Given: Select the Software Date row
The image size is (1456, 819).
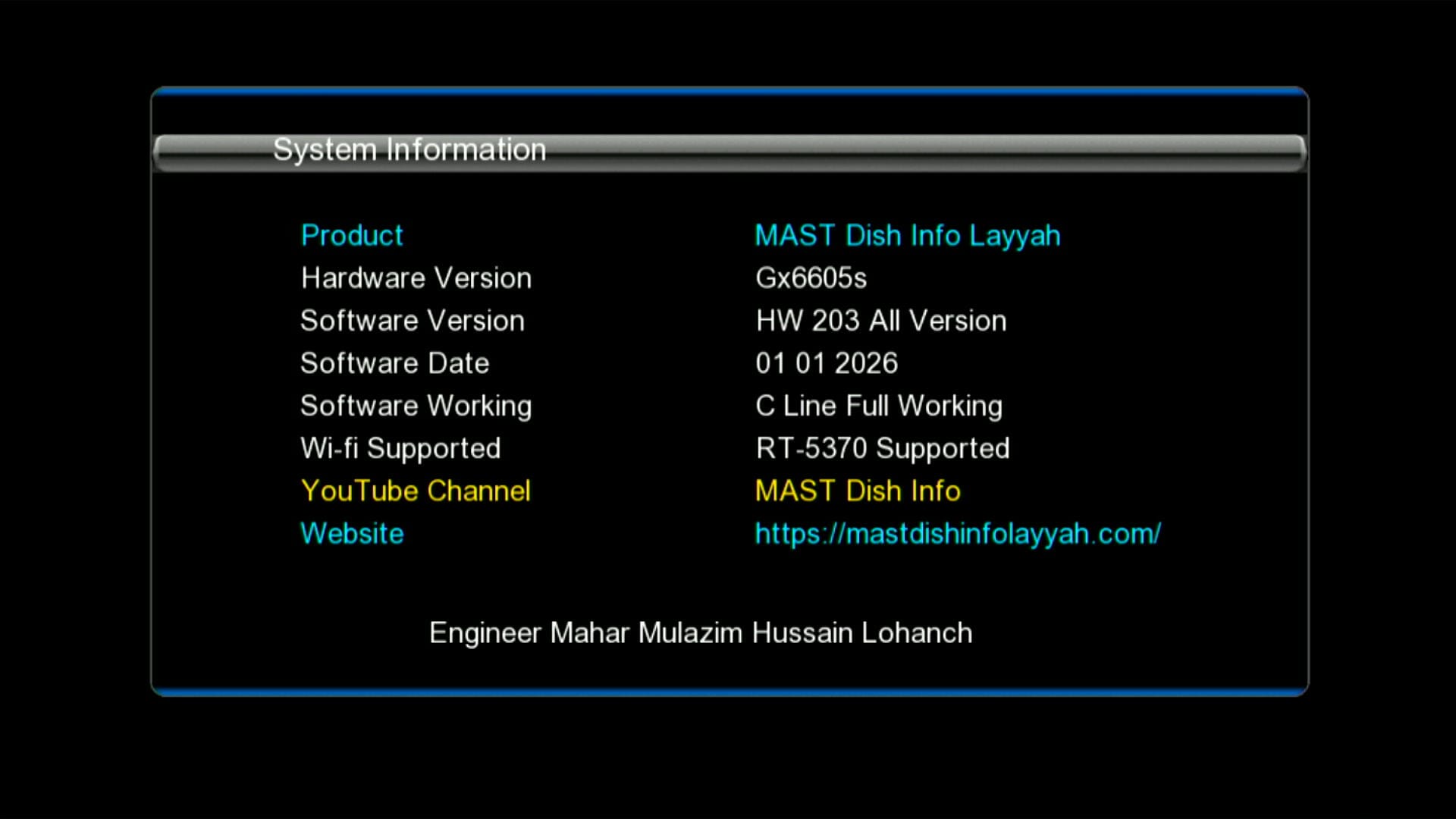Looking at the screenshot, I should point(395,362).
